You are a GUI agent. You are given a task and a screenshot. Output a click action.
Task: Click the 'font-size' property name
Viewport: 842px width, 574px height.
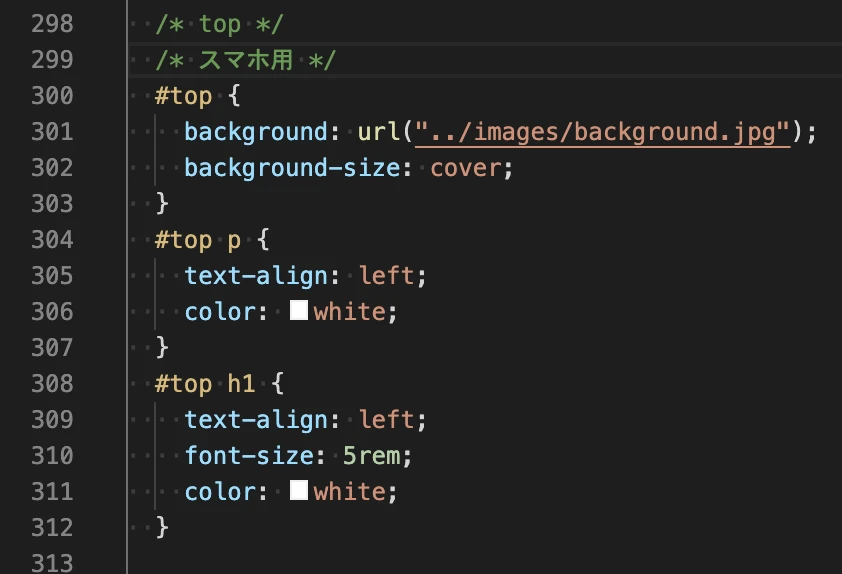(249, 456)
